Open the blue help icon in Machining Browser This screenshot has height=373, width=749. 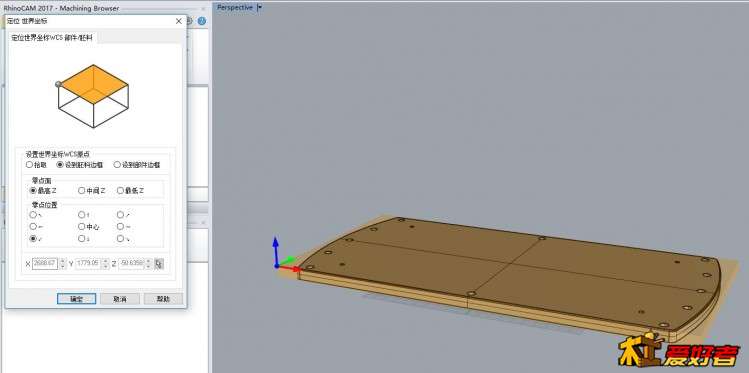tap(202, 21)
